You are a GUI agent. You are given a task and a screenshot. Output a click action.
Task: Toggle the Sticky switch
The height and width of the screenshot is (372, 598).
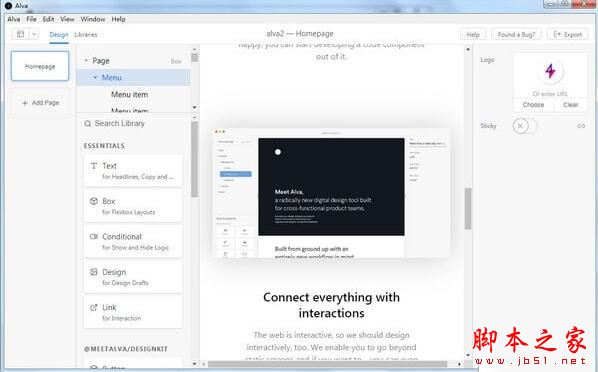click(x=525, y=126)
